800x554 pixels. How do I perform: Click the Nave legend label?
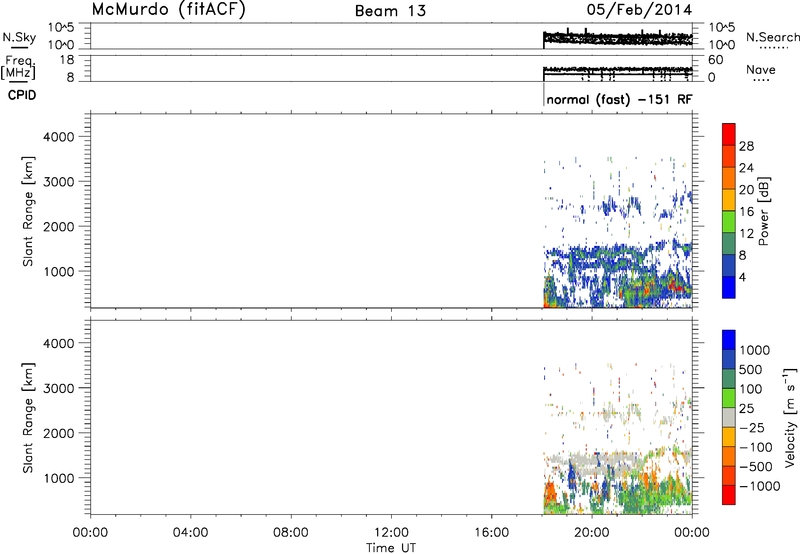coord(761,70)
